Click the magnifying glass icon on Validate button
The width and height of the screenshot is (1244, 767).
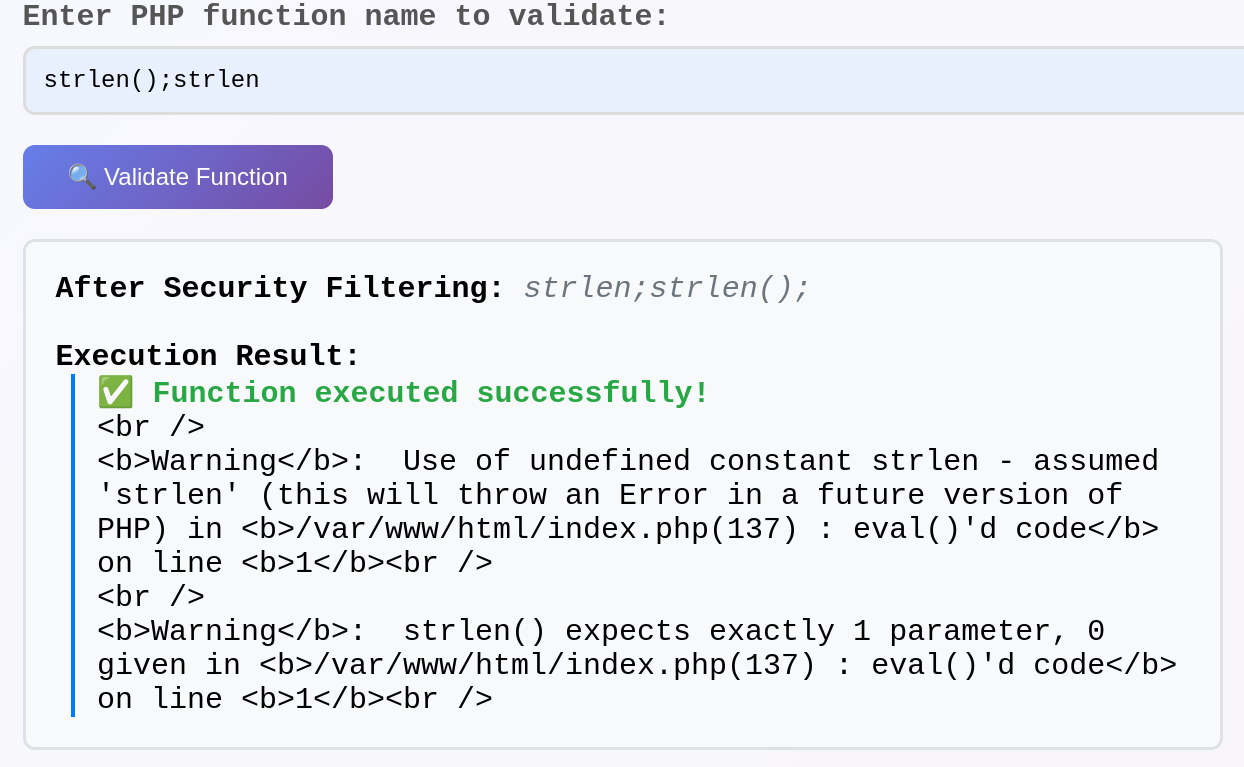coord(81,177)
